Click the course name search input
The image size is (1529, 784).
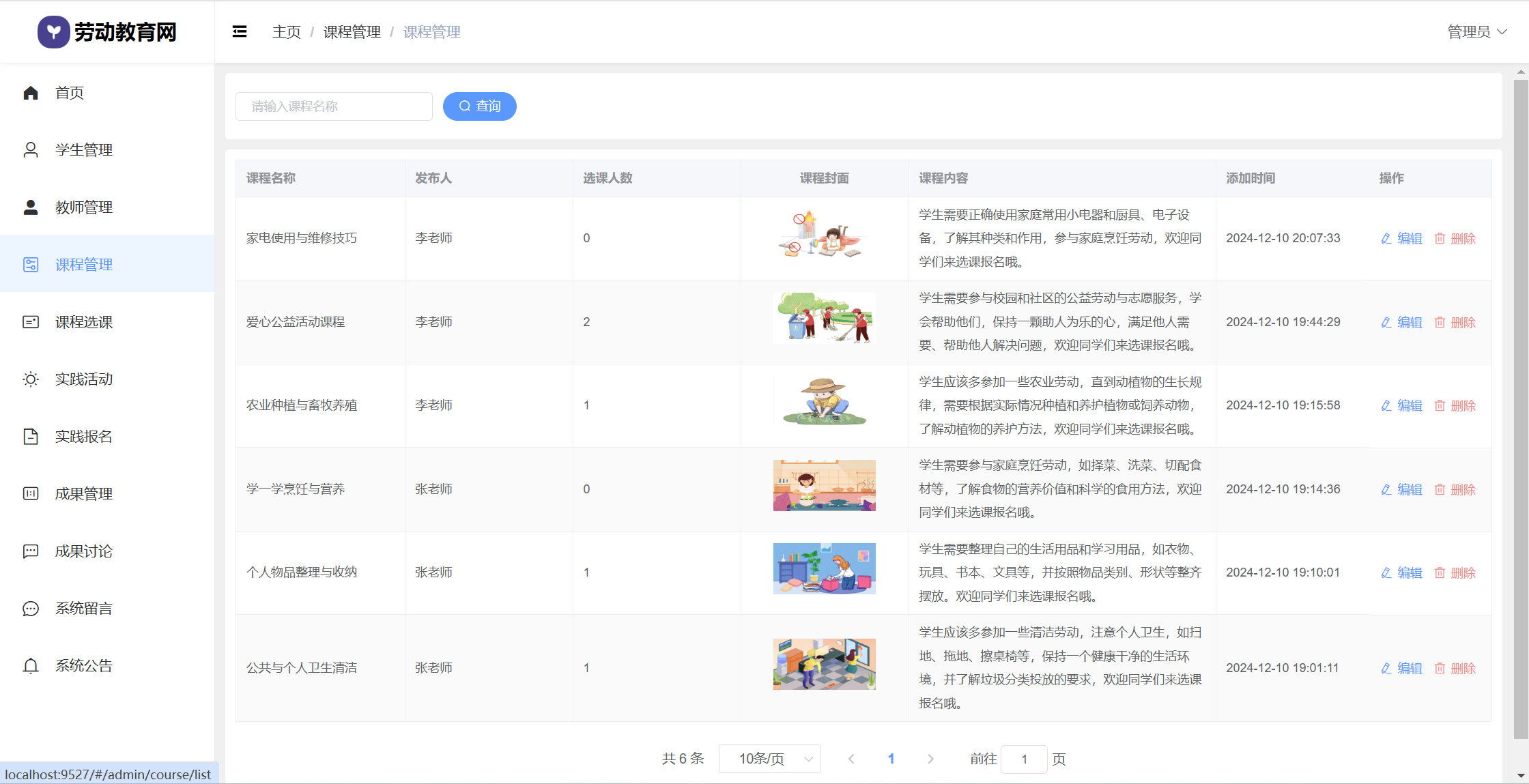pos(334,106)
